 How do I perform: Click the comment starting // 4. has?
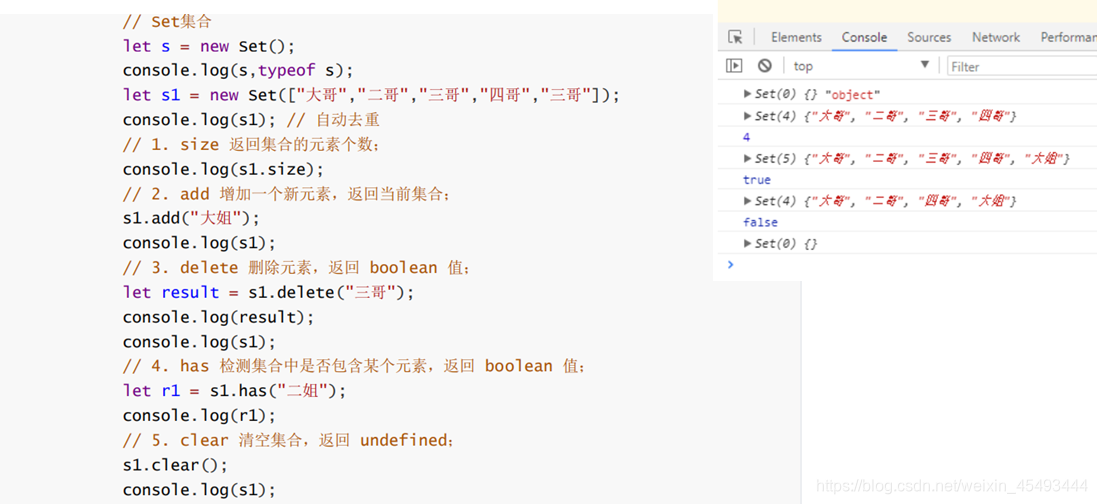pyautogui.click(x=355, y=366)
